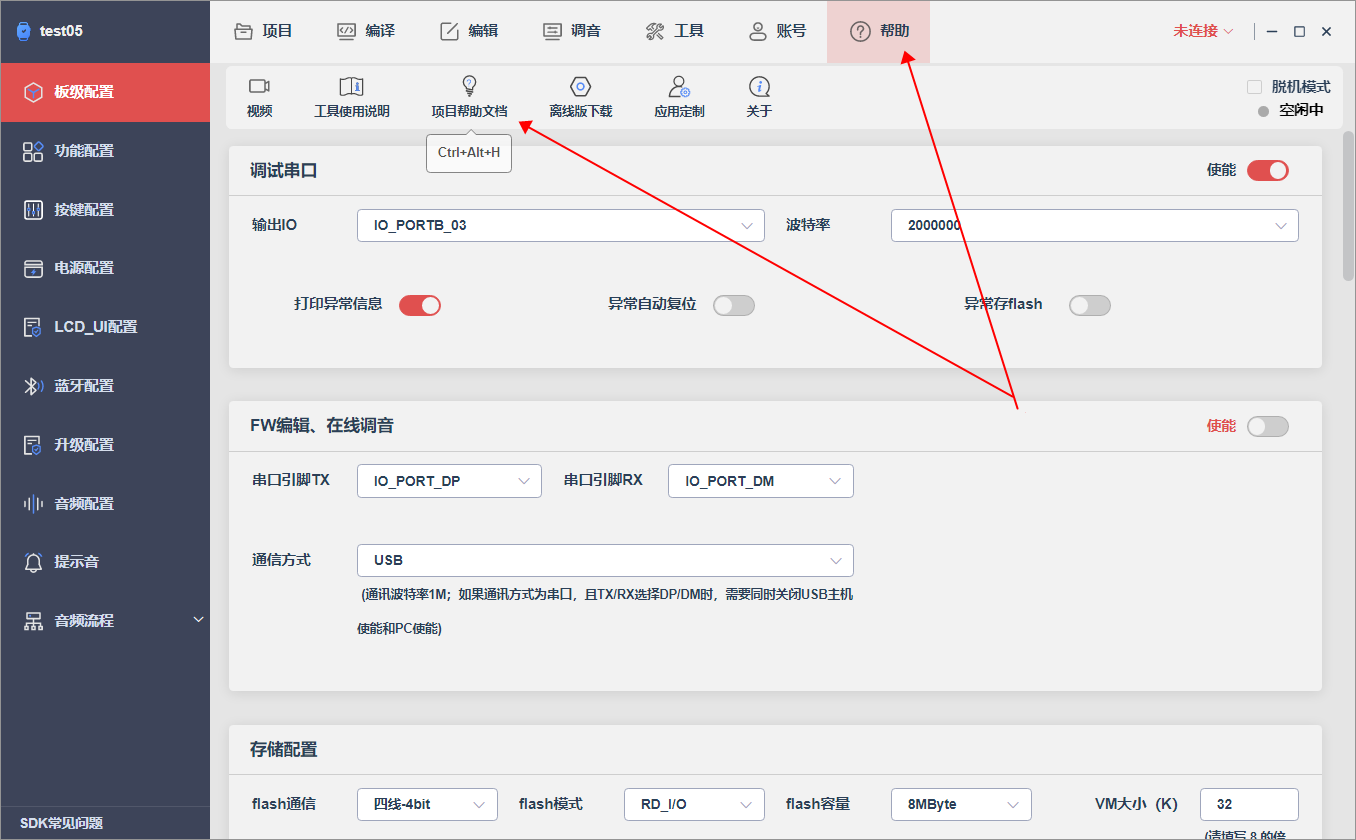Select 板级配置 in the sidebar

(x=105, y=92)
